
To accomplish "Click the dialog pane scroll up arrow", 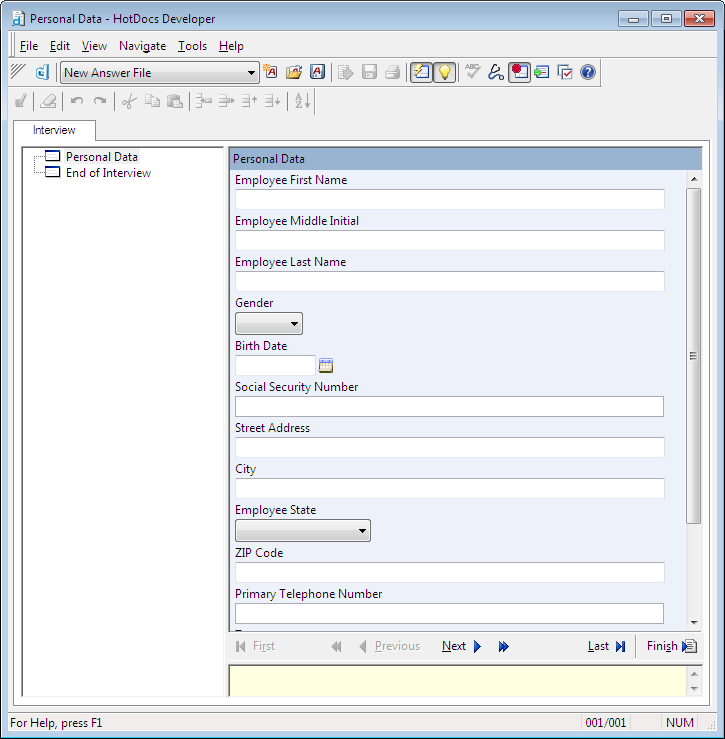I will tap(694, 179).
